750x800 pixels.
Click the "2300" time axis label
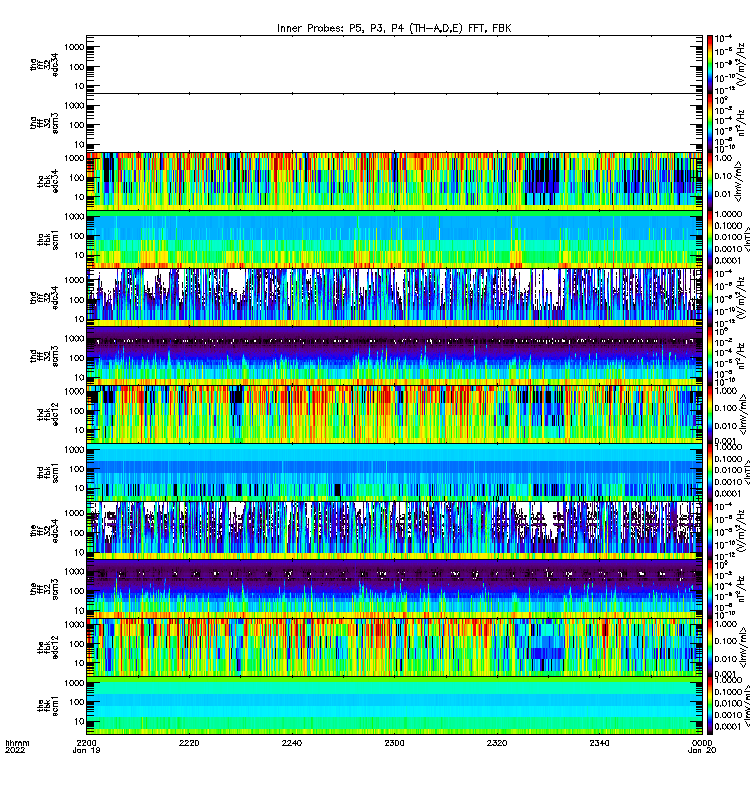pos(394,743)
